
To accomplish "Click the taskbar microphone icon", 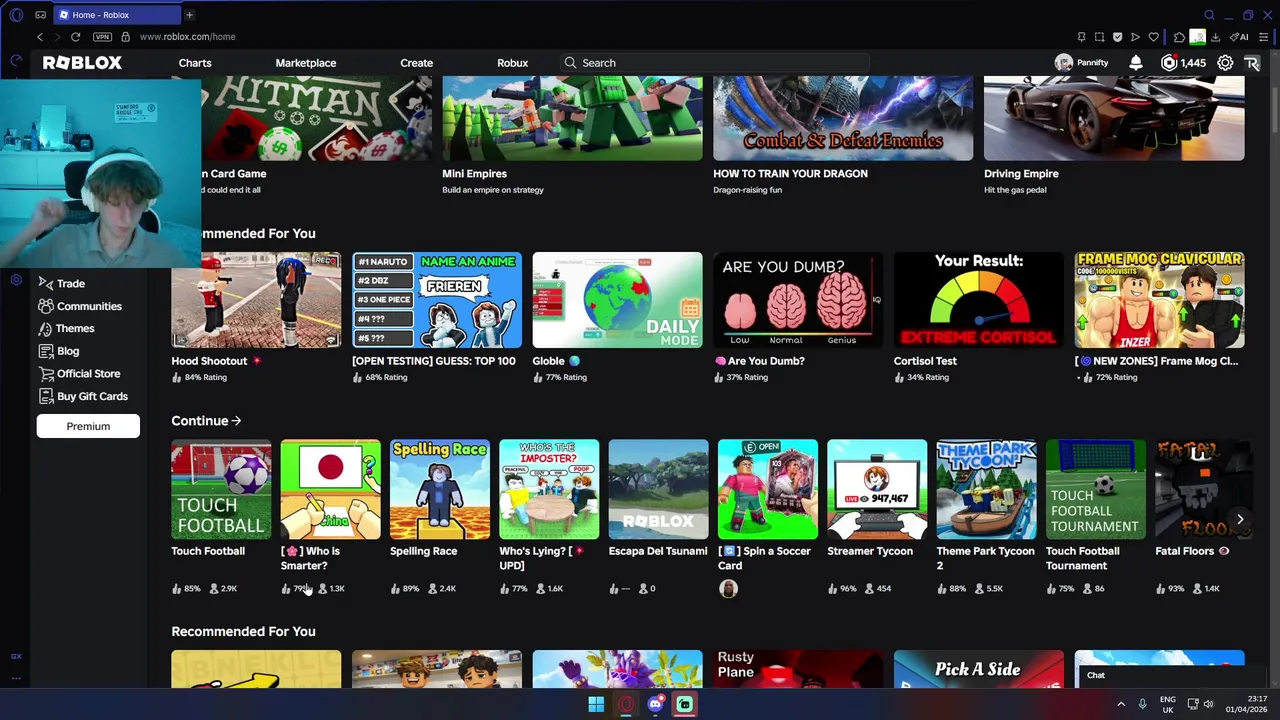I will (1142, 704).
